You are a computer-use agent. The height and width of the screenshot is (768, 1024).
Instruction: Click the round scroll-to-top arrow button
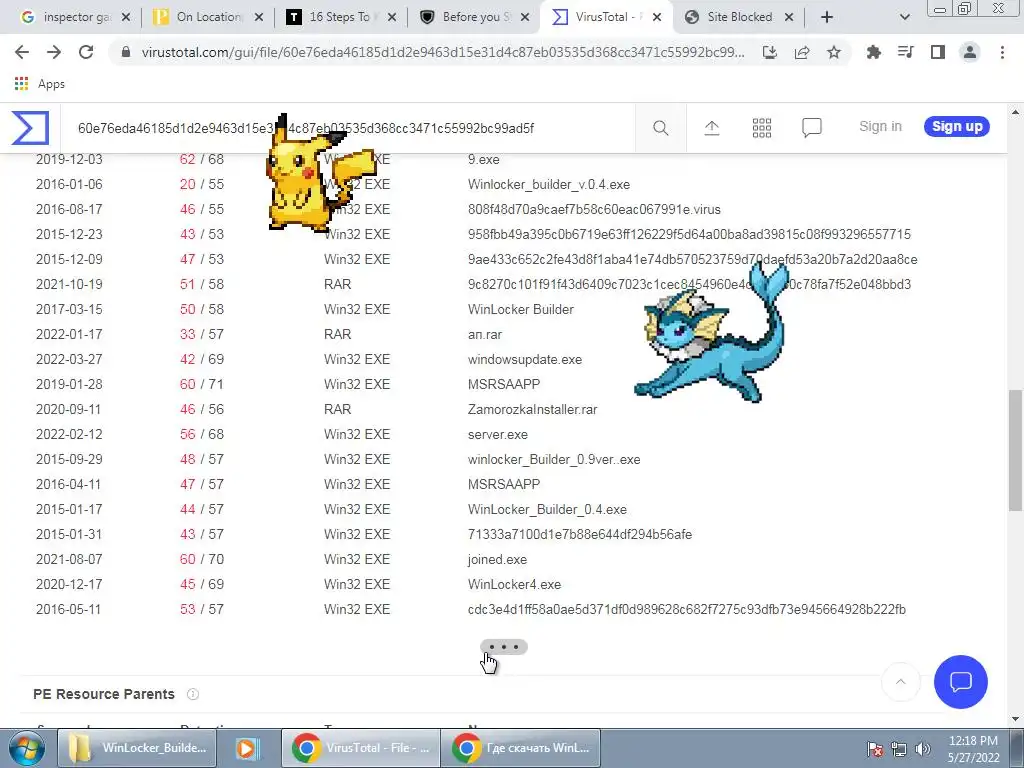click(901, 682)
